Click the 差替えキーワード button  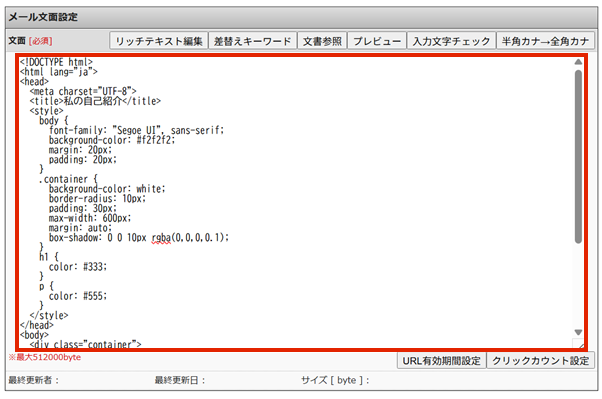pyautogui.click(x=253, y=41)
